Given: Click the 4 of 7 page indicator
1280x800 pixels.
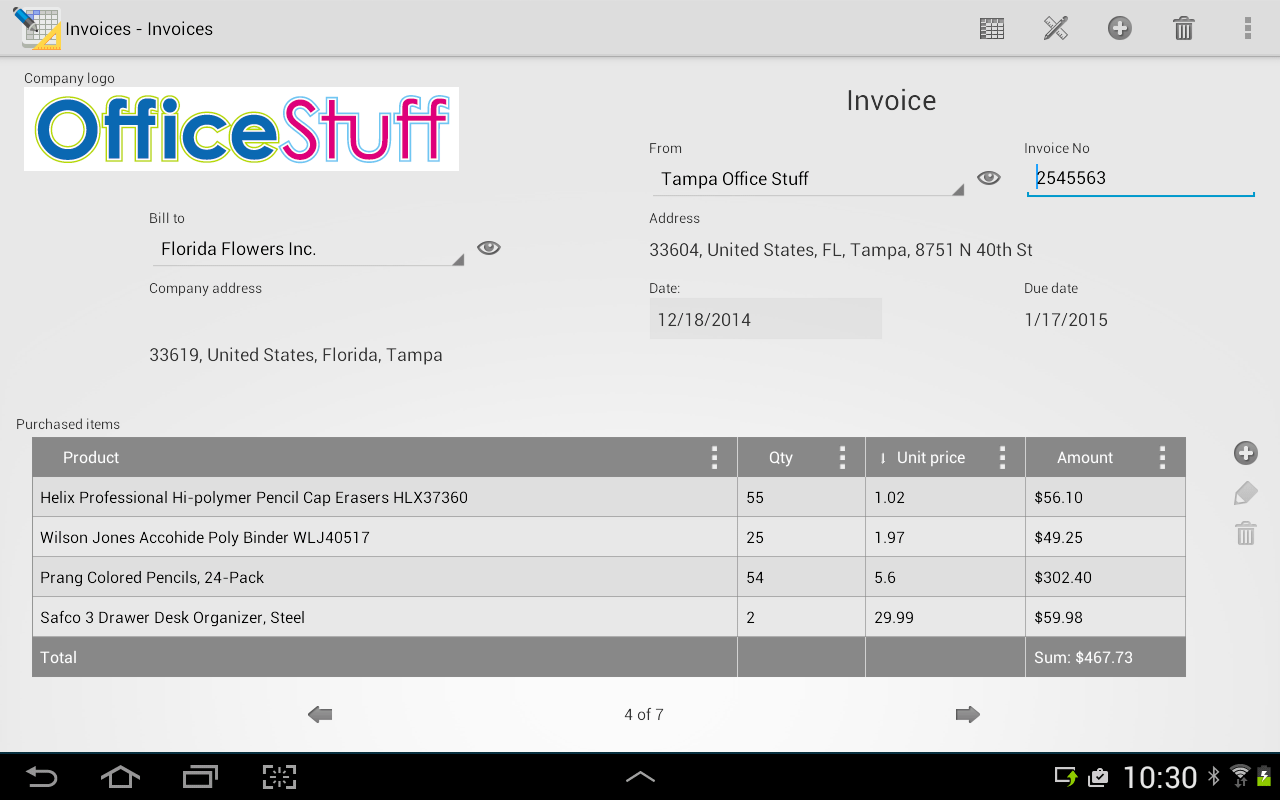Looking at the screenshot, I should 644,714.
